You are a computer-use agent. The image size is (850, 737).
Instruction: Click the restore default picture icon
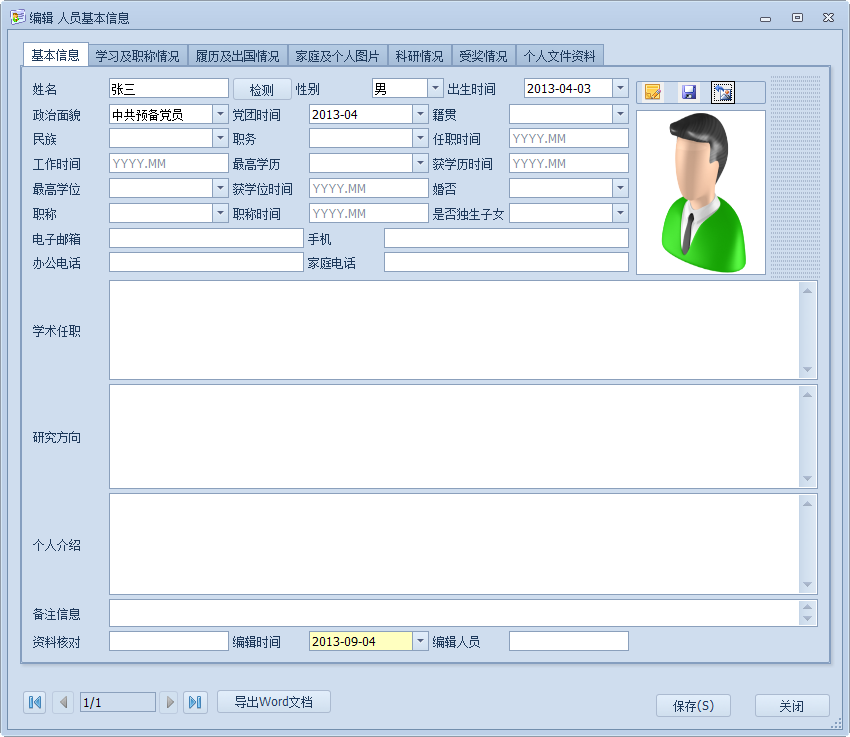(723, 92)
